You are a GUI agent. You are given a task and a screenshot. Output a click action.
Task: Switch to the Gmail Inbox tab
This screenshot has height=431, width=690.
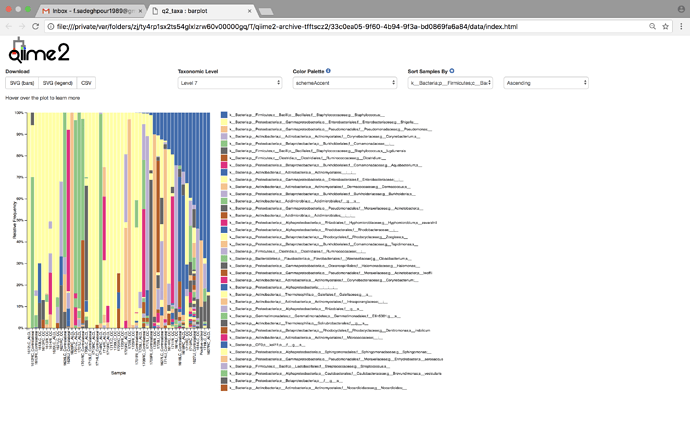pyautogui.click(x=90, y=11)
